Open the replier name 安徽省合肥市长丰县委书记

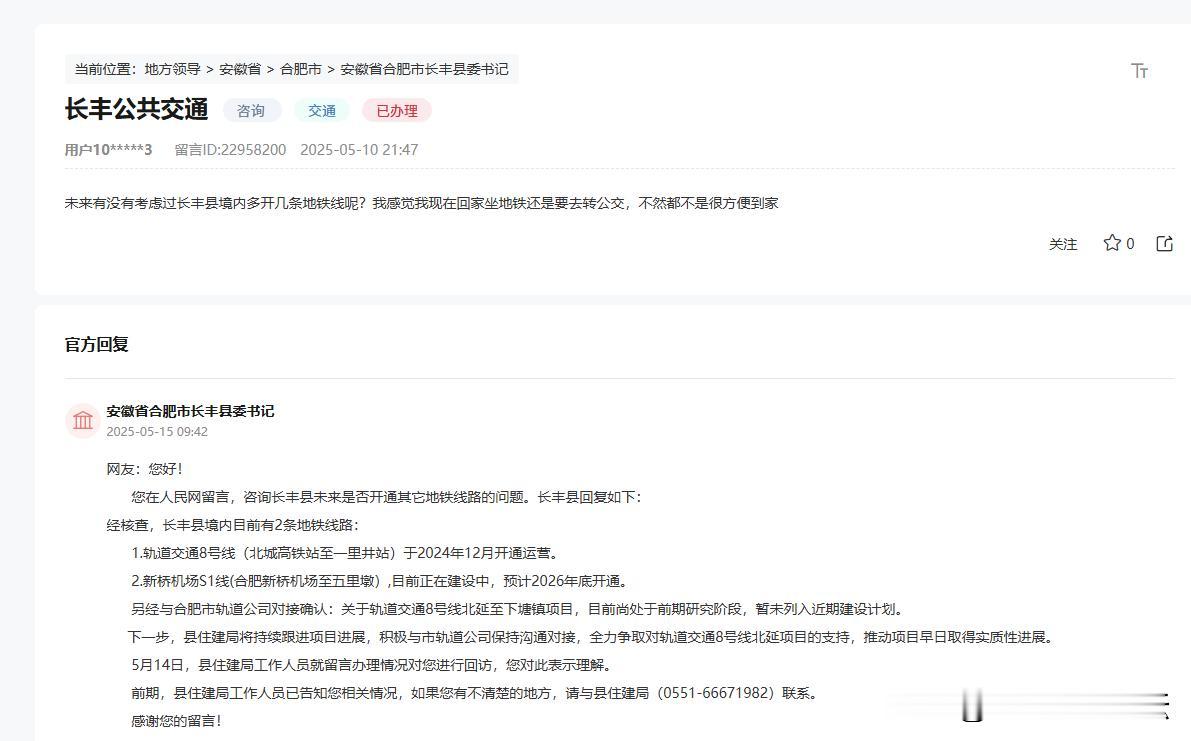click(x=190, y=411)
